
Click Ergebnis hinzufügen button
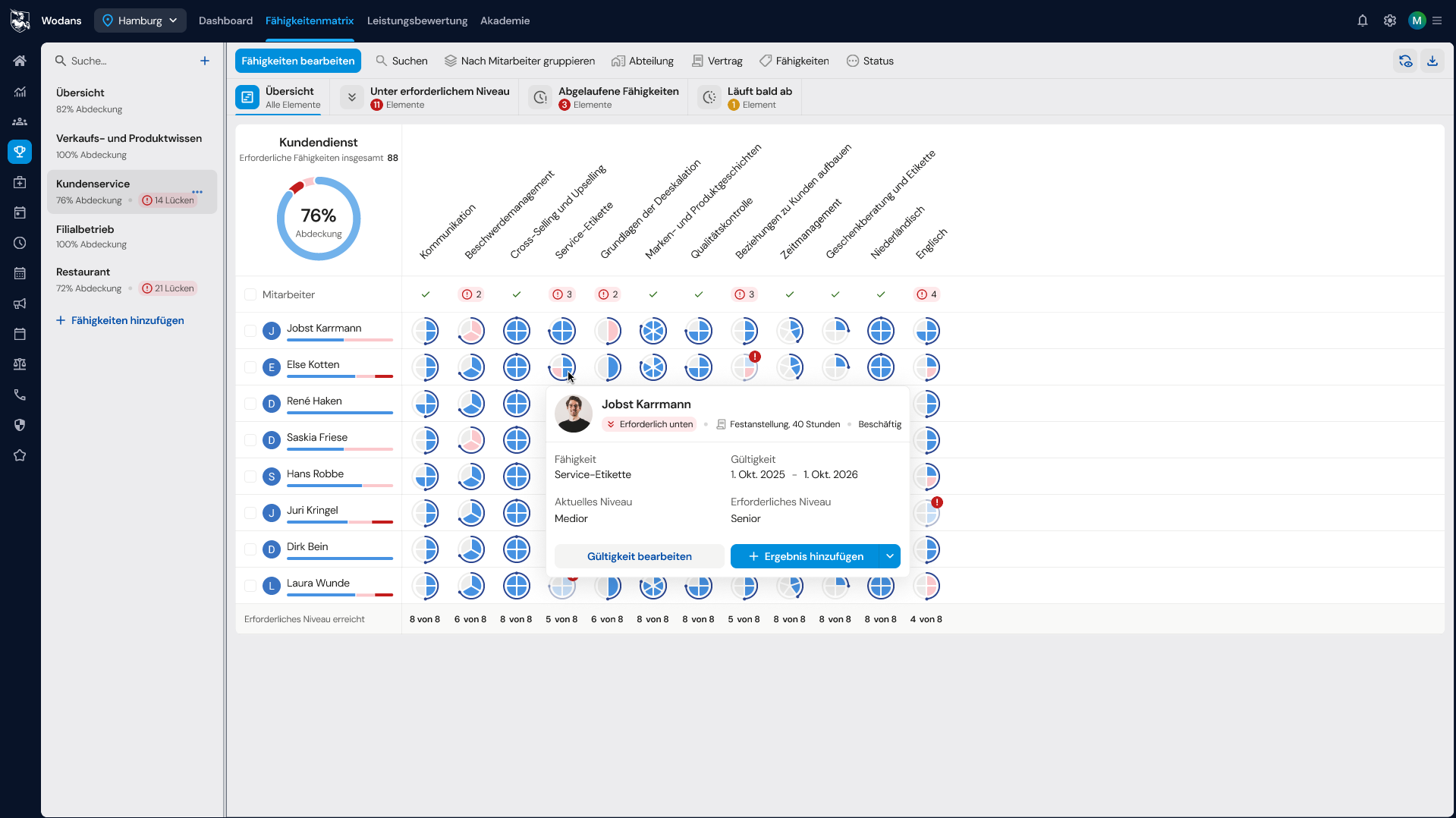tap(804, 556)
